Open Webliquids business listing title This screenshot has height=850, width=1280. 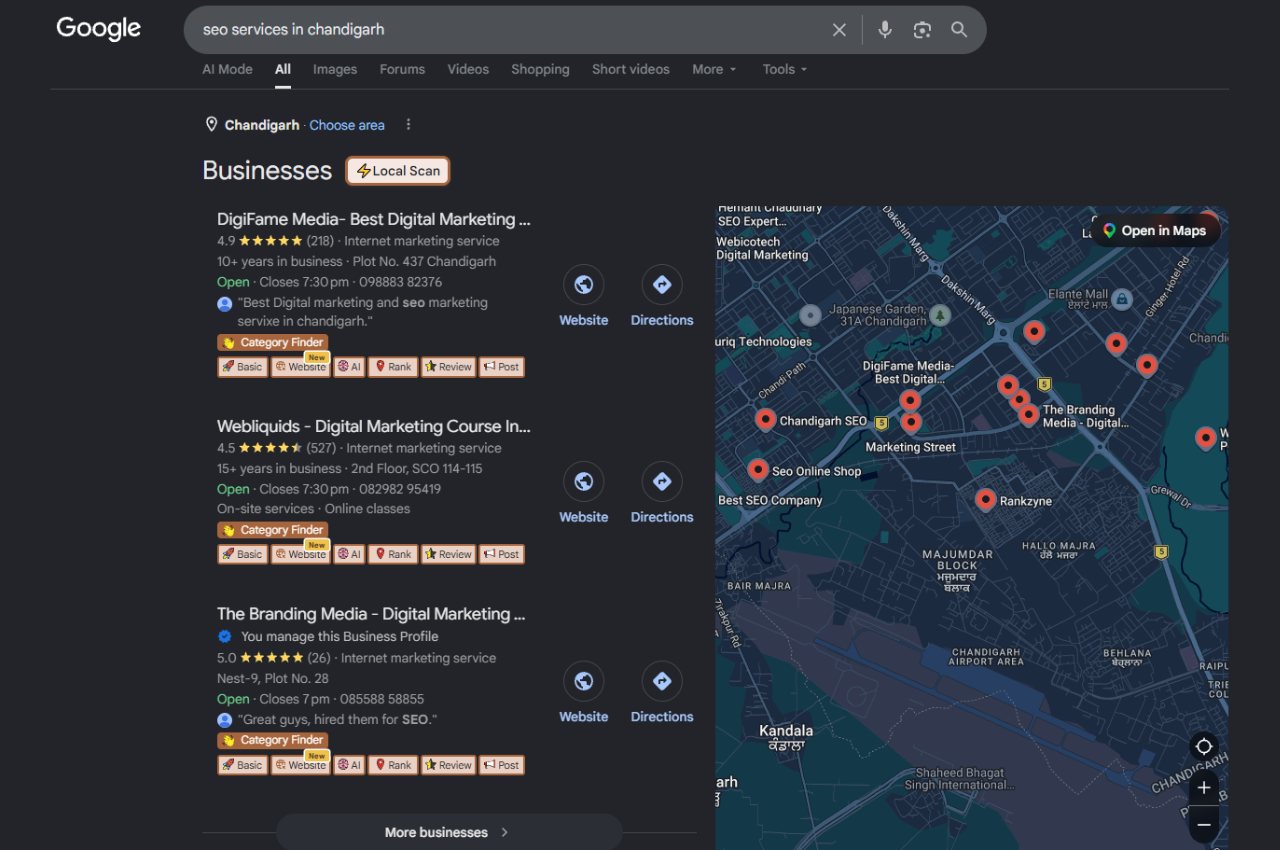[x=374, y=426]
